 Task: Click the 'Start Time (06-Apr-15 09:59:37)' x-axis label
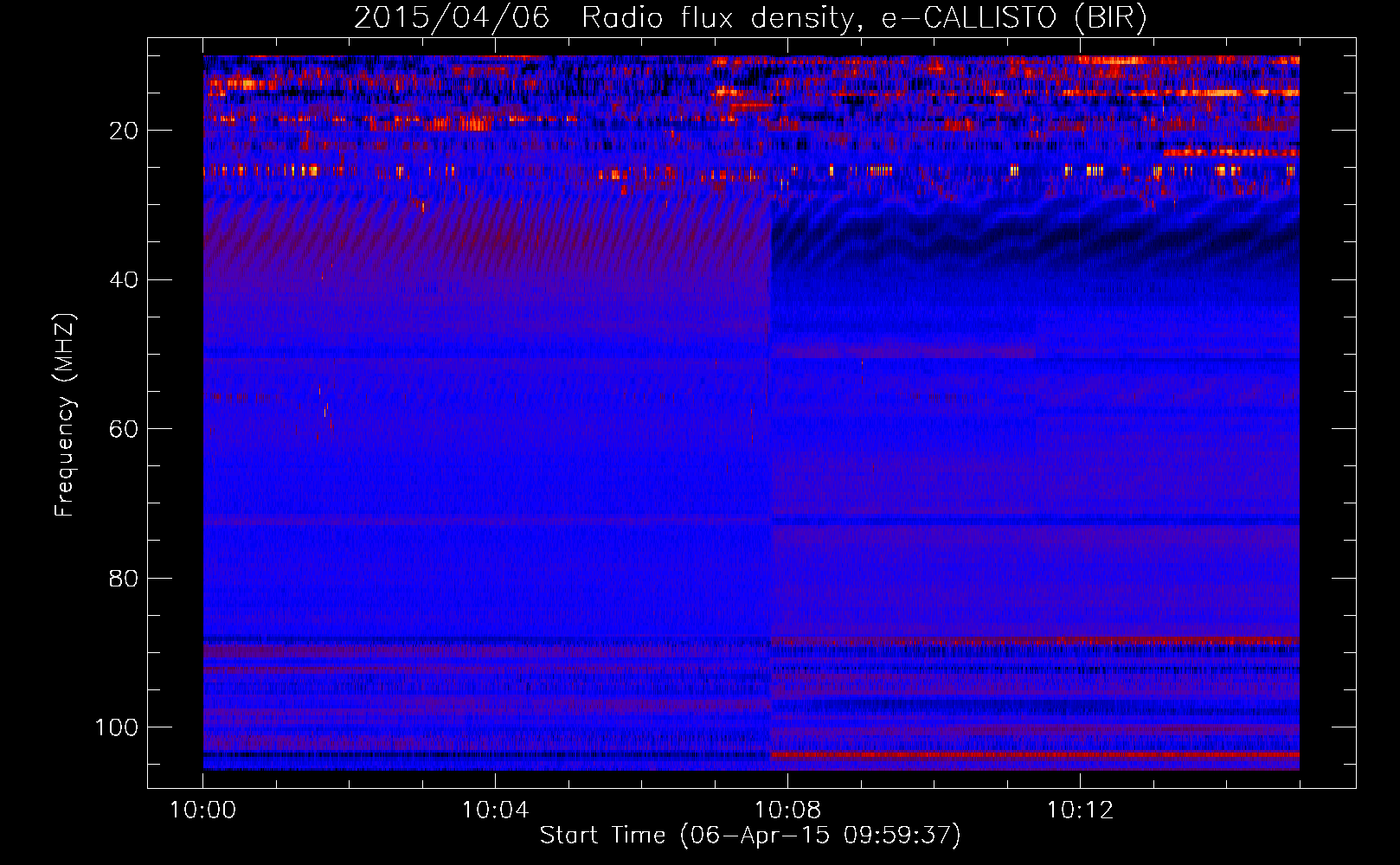(x=750, y=836)
